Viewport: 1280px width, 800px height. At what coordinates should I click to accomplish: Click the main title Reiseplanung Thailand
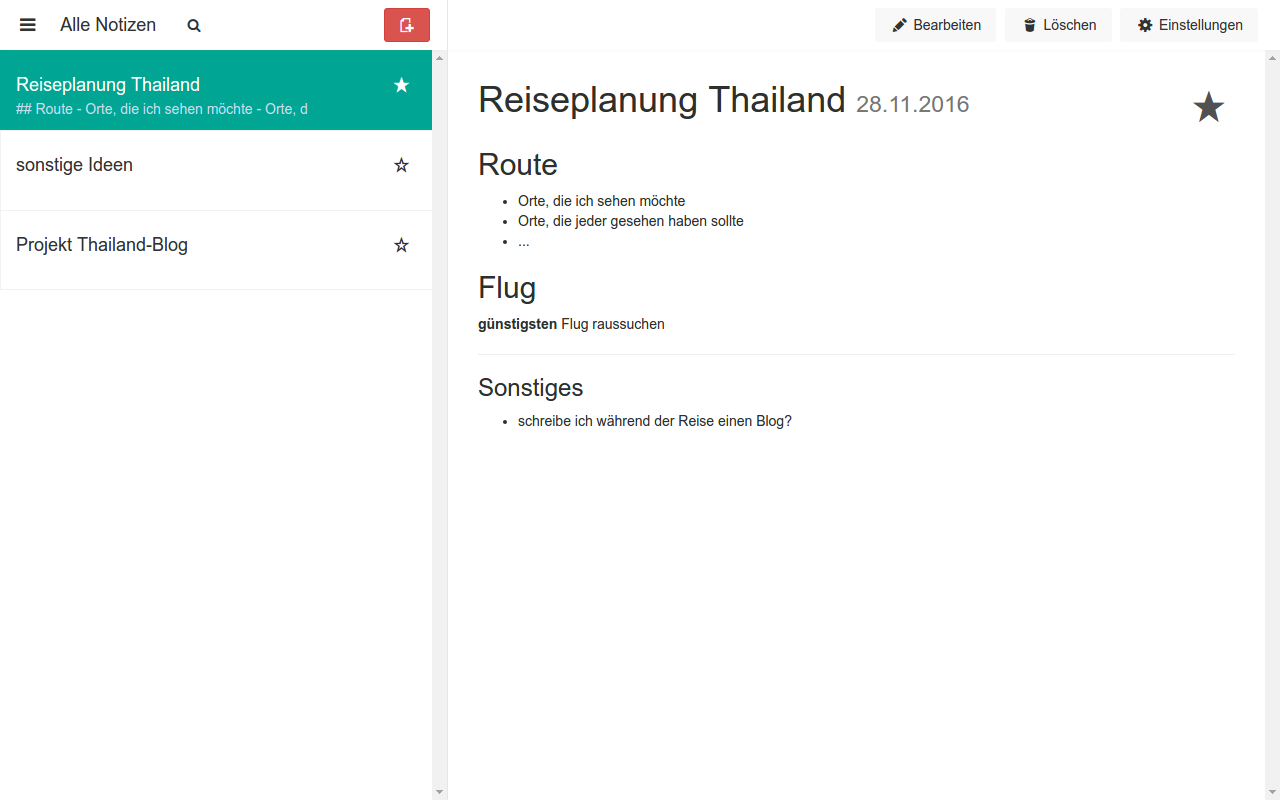662,100
